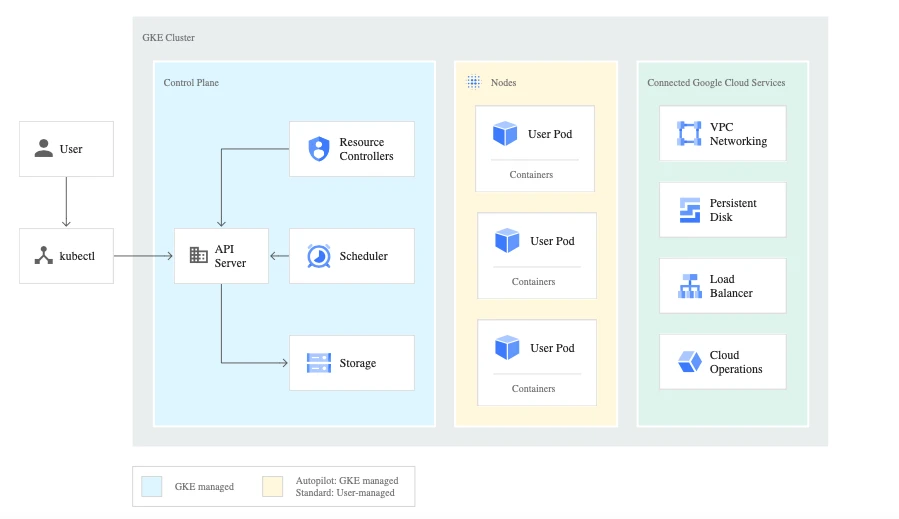Click the kubectl fork icon
This screenshot has width=899, height=519.
(44, 255)
